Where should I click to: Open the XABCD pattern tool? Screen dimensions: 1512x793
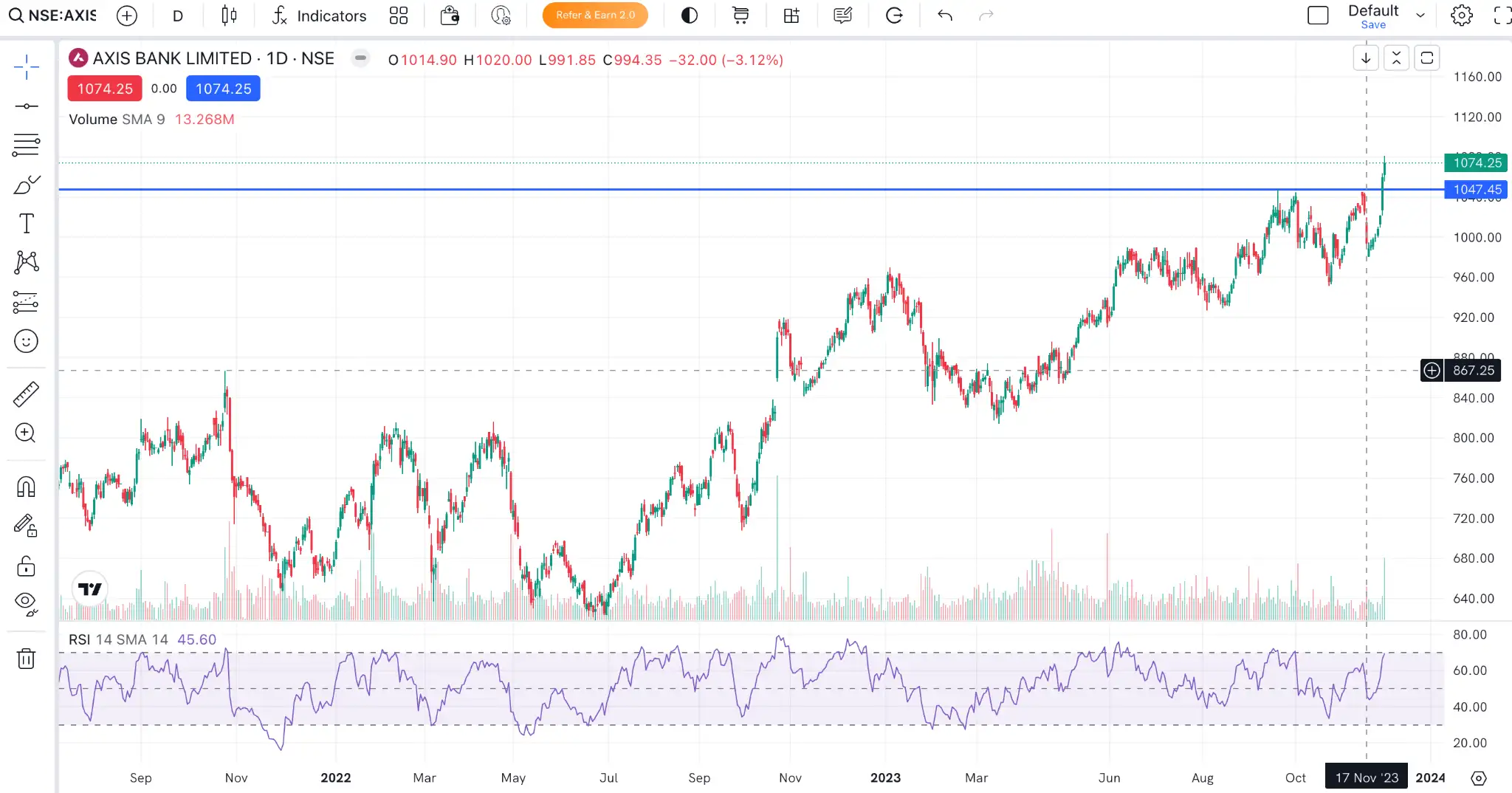point(26,262)
